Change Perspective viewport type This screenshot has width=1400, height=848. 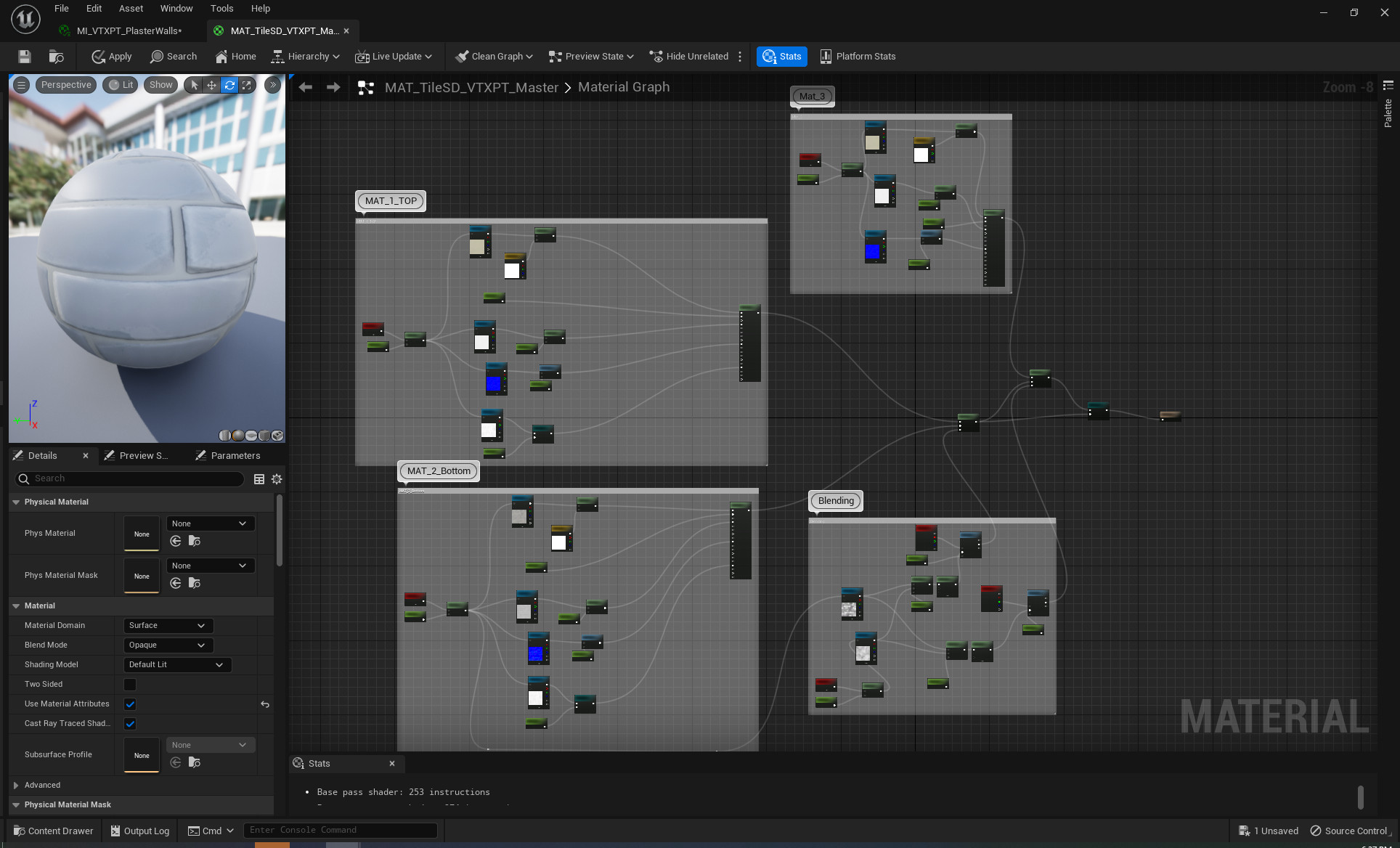[66, 85]
